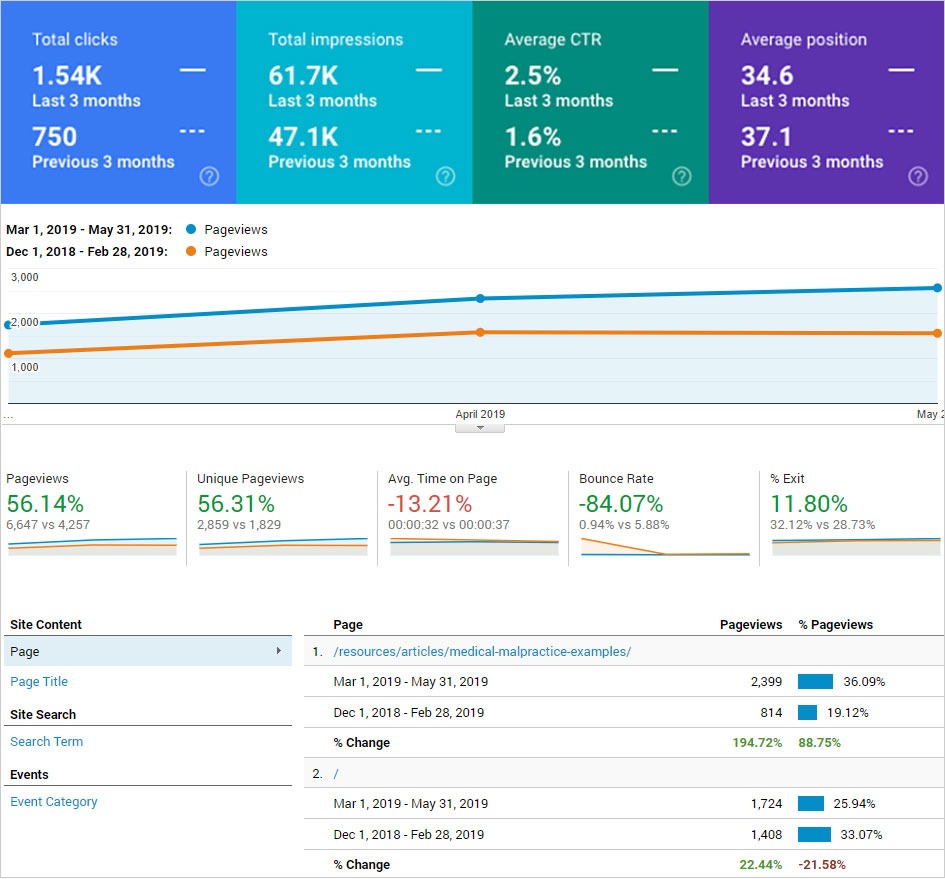Click the Site Search section heading
Image resolution: width=945 pixels, height=879 pixels.
43,714
